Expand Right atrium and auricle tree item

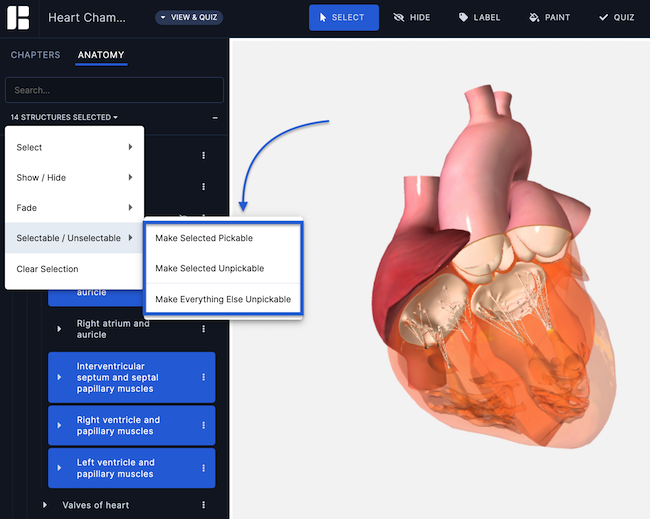point(59,329)
